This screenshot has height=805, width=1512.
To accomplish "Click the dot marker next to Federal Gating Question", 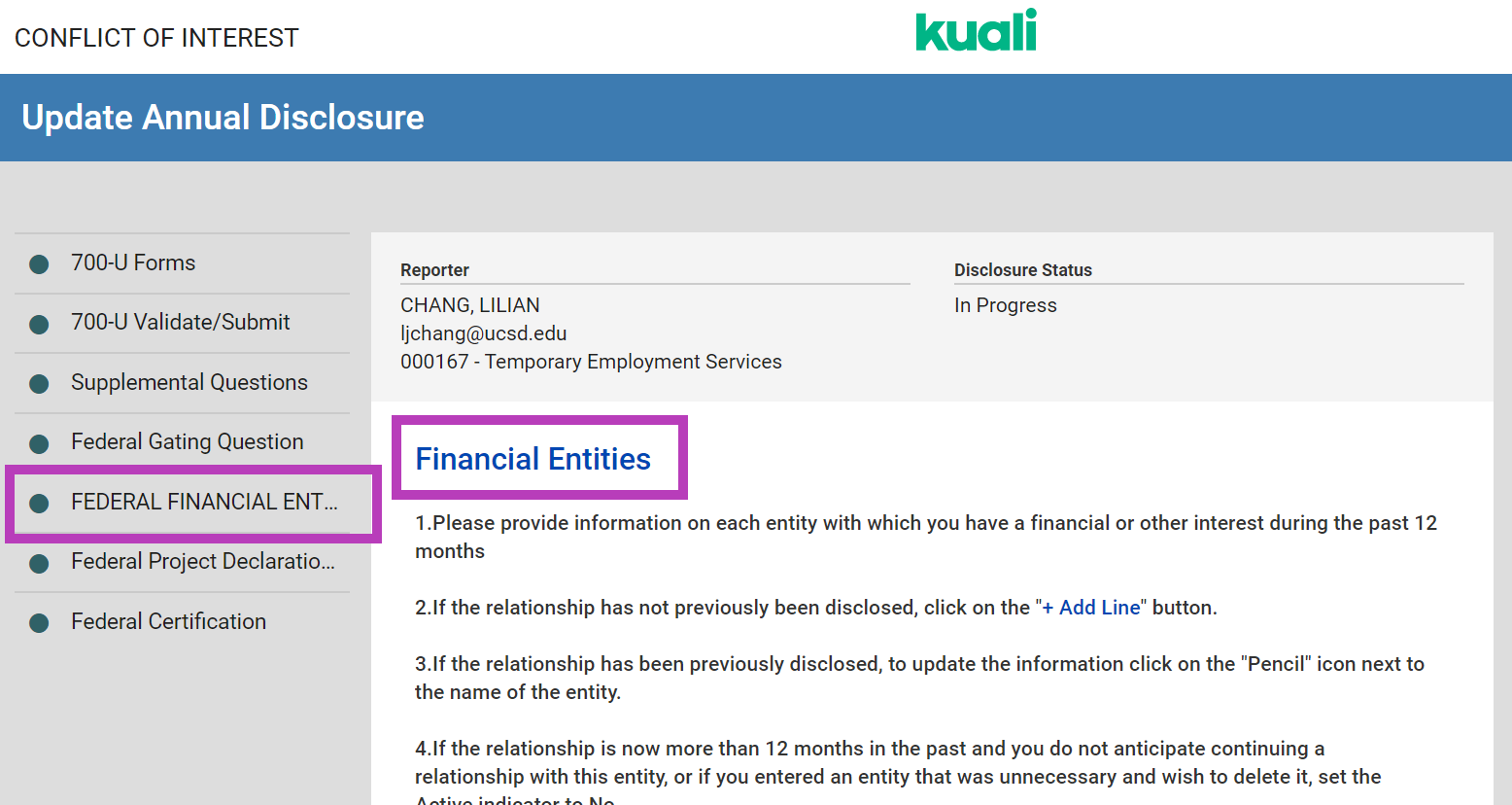I will pos(39,441).
